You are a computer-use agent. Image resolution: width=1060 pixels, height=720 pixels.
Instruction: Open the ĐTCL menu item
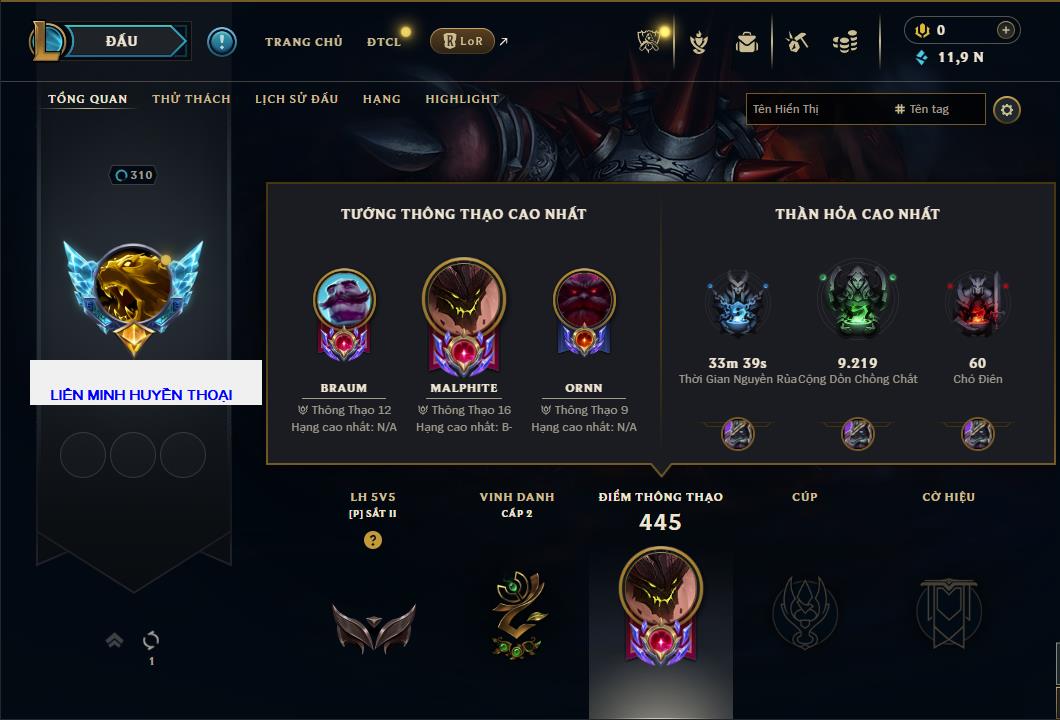384,42
